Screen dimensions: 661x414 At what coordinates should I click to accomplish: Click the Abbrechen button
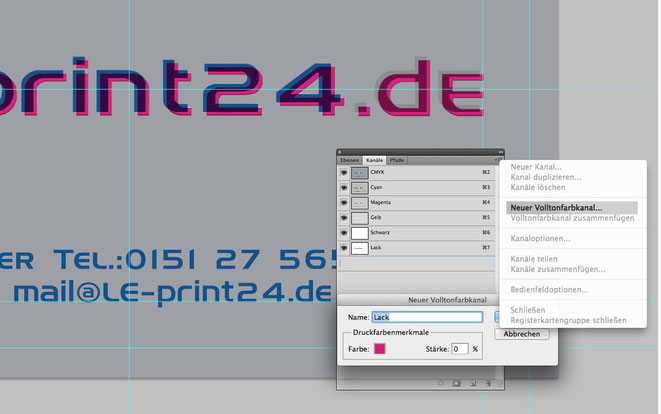[522, 334]
